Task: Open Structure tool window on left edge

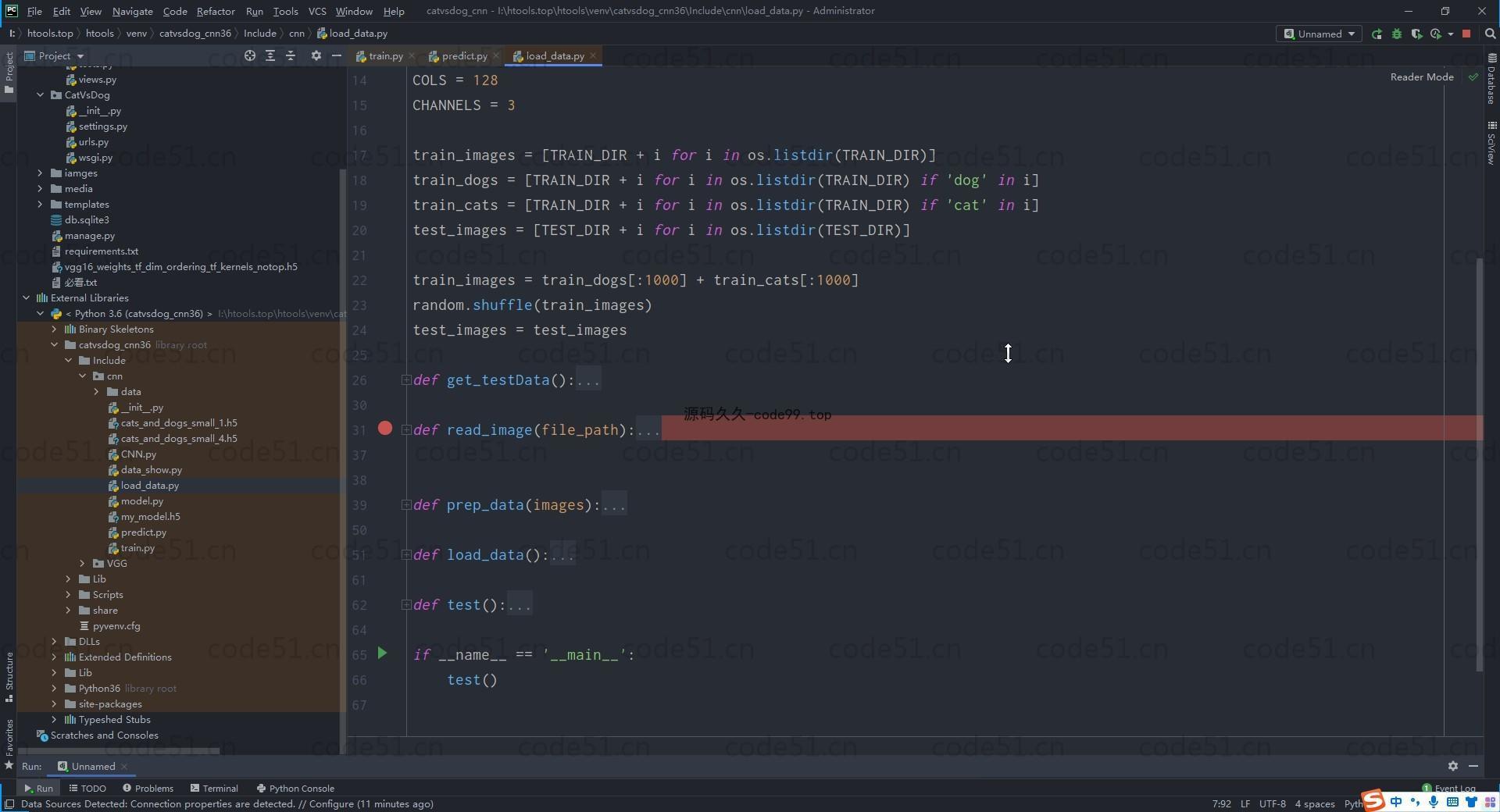Action: [x=9, y=676]
